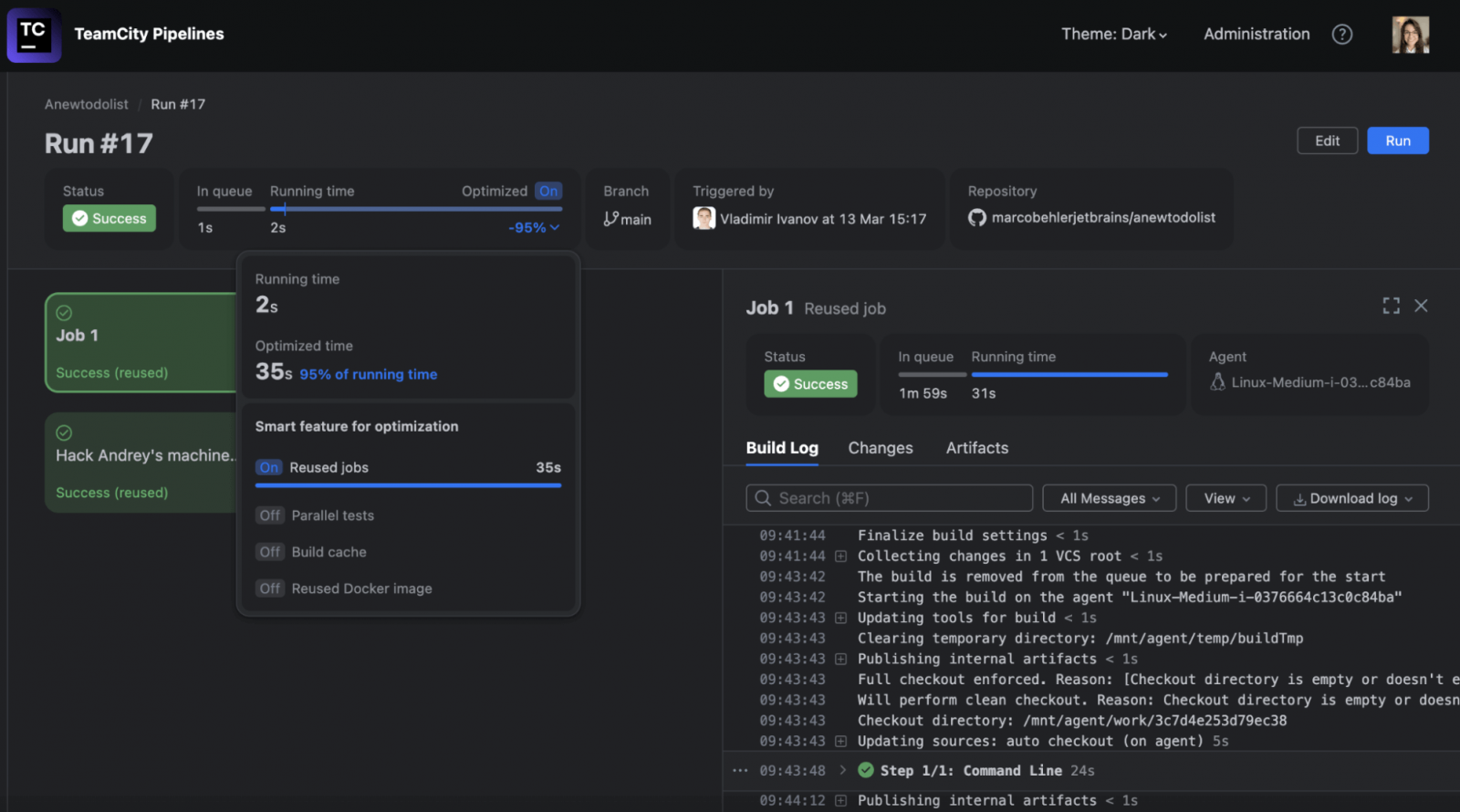Click the main branch link
Image resolution: width=1460 pixels, height=812 pixels.
click(x=636, y=220)
